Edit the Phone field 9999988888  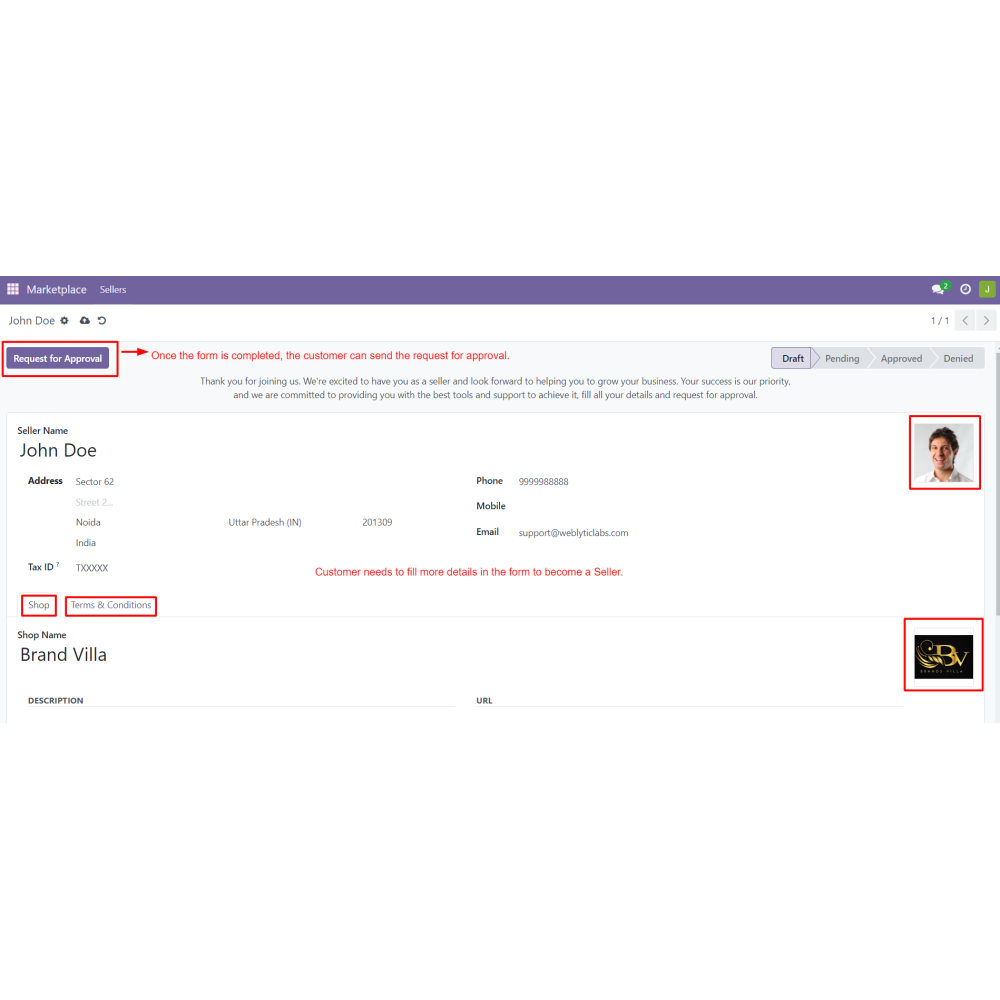[543, 482]
